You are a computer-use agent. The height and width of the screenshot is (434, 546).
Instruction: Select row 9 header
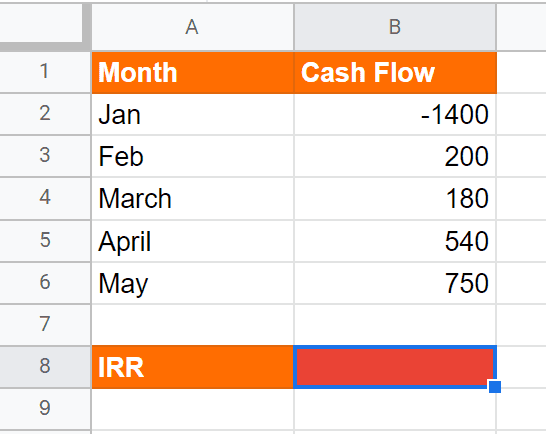click(x=45, y=409)
